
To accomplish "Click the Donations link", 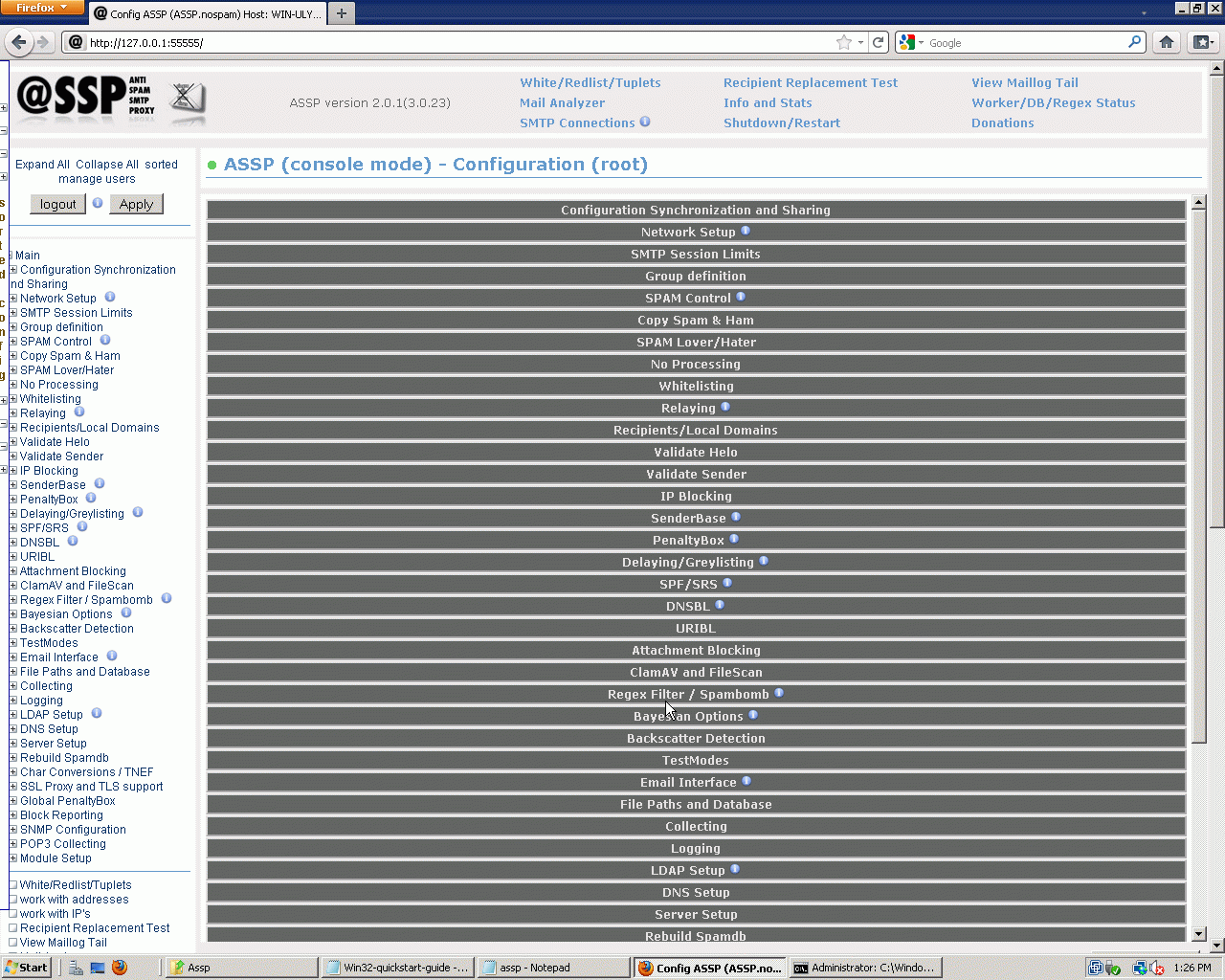I will click(x=1002, y=122).
